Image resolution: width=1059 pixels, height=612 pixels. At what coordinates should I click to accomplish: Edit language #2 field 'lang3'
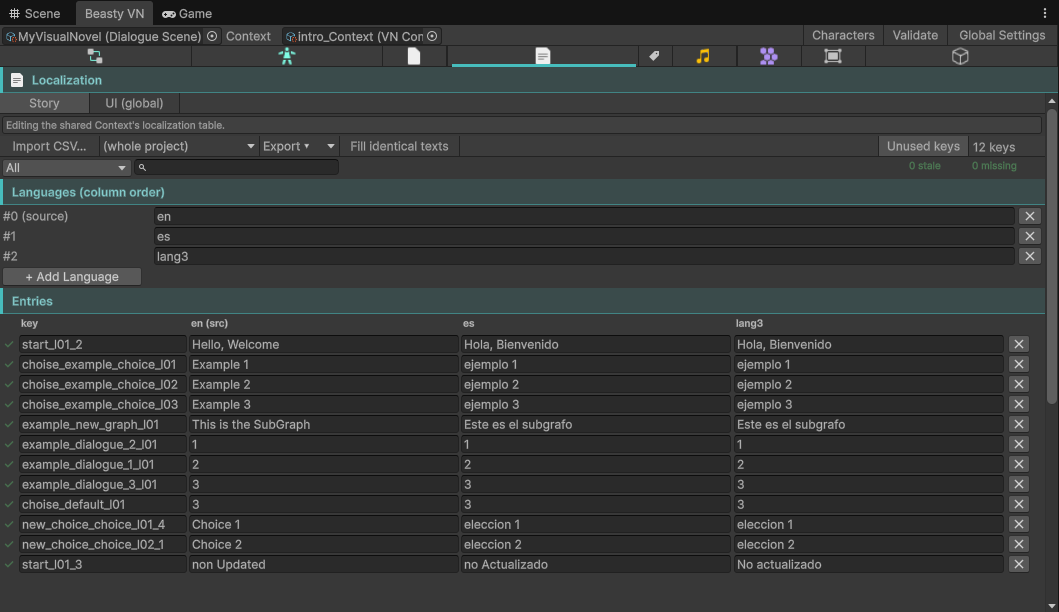(x=584, y=256)
